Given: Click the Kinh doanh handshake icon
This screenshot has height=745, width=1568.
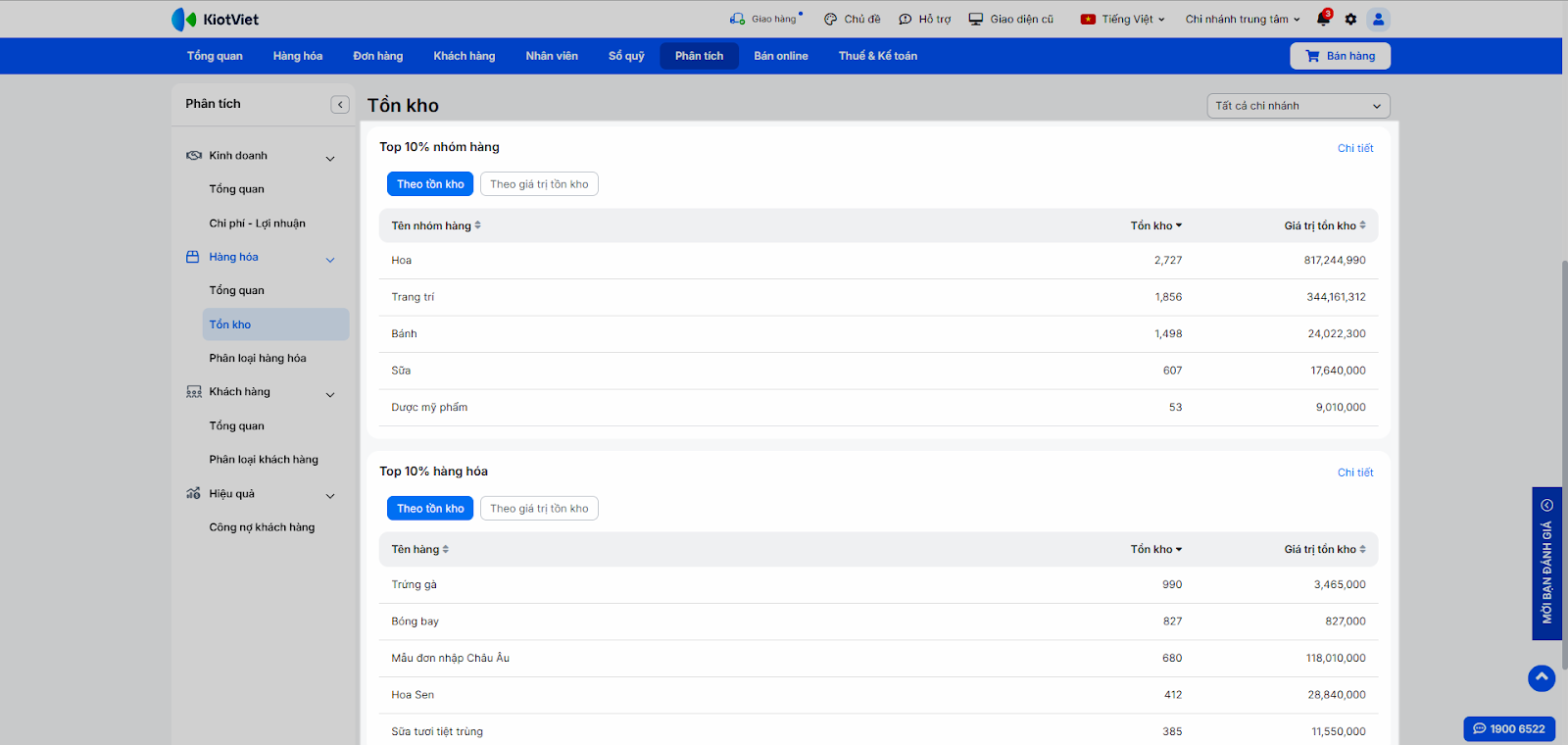Looking at the screenshot, I should point(194,156).
